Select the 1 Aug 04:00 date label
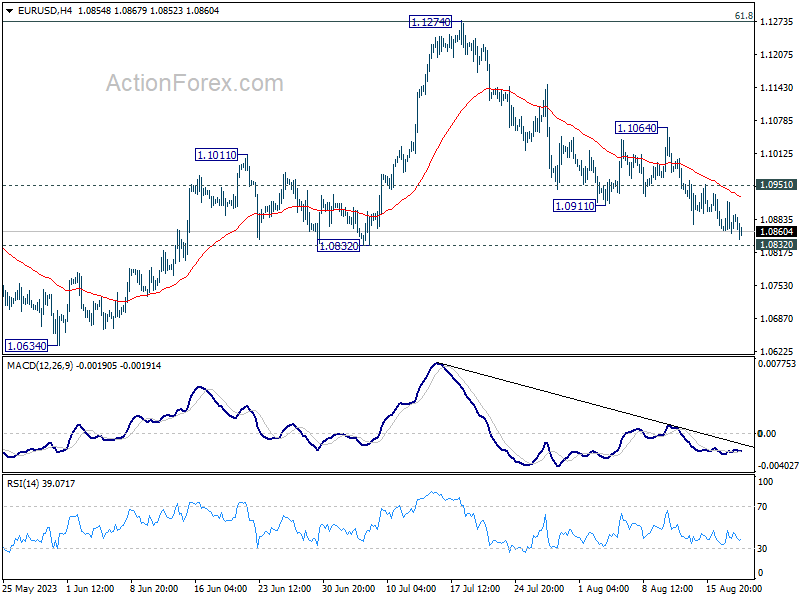Viewport: 800px width, 600px height. [604, 589]
